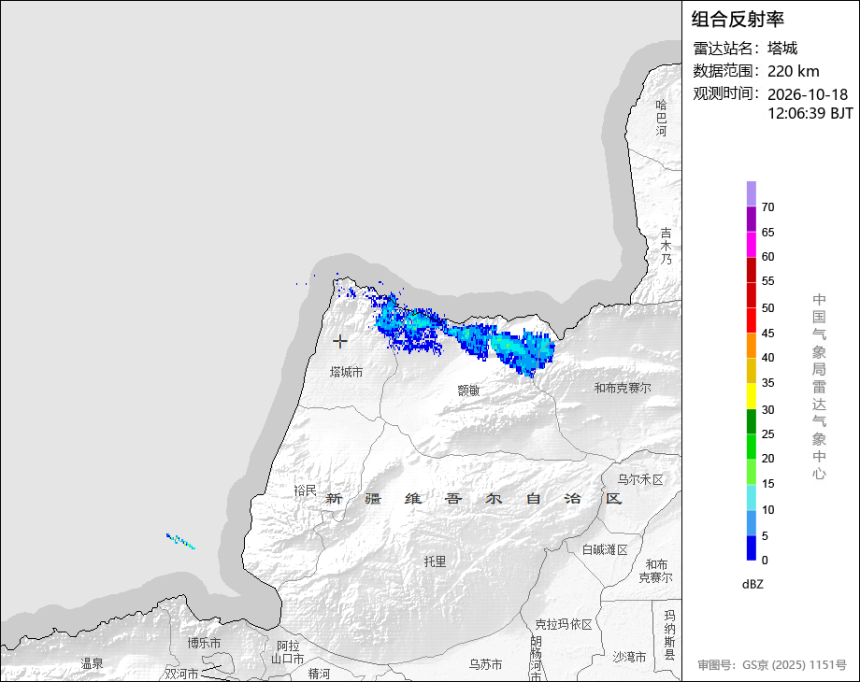
Task: Click the radar station cross marker
Action: (340, 341)
